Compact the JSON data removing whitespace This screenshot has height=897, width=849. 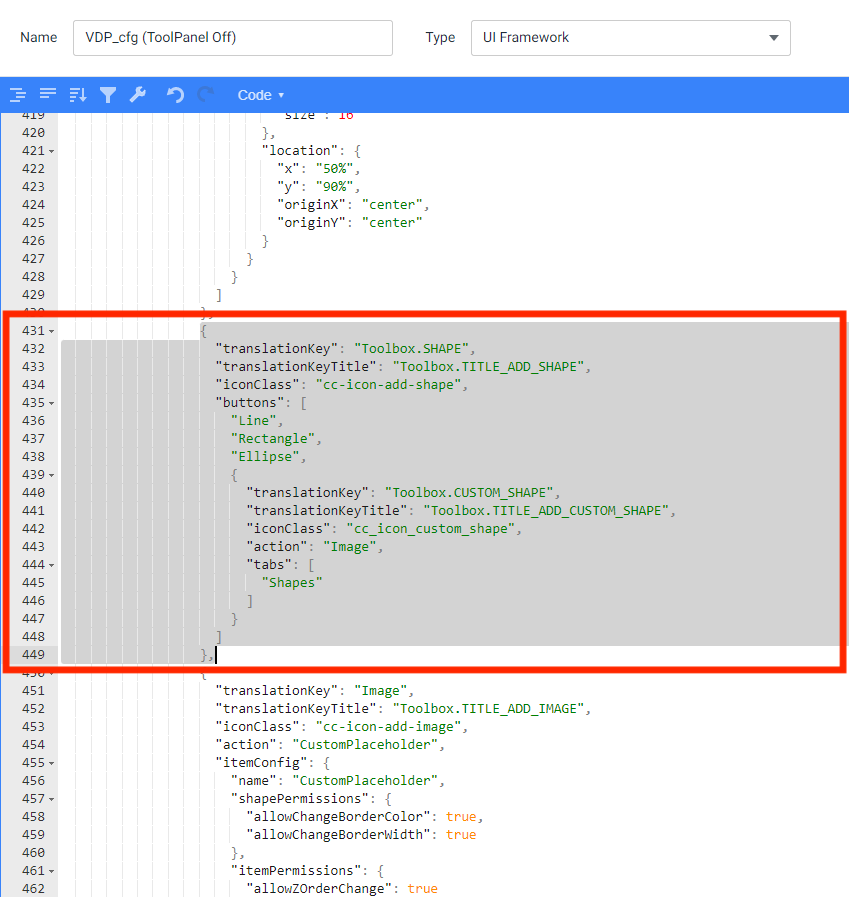coord(48,95)
